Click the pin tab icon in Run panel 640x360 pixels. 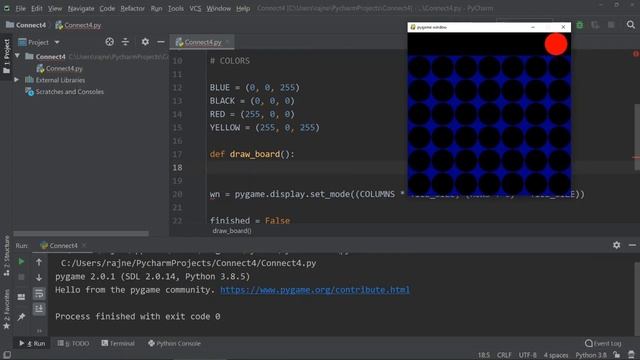pyautogui.click(x=21, y=316)
